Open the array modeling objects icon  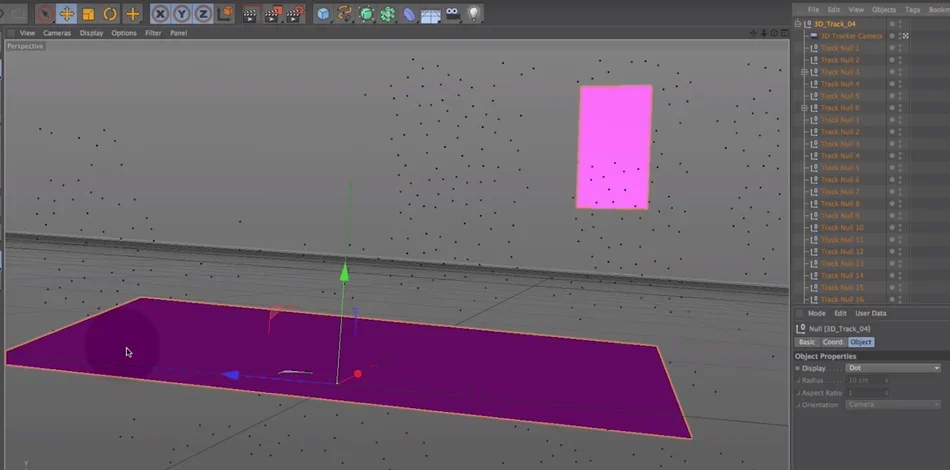388,14
